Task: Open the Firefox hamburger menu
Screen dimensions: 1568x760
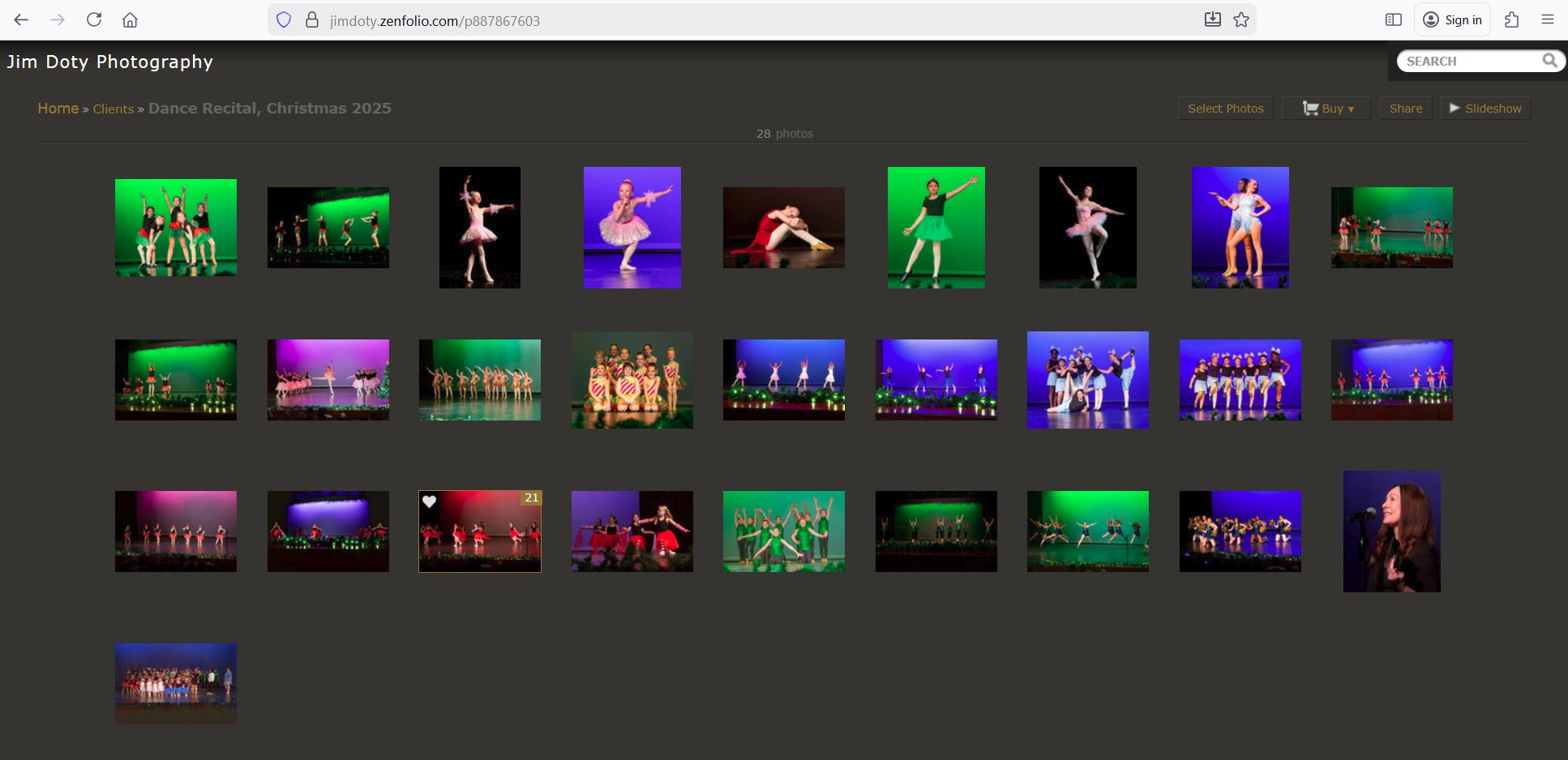Action: click(1547, 20)
